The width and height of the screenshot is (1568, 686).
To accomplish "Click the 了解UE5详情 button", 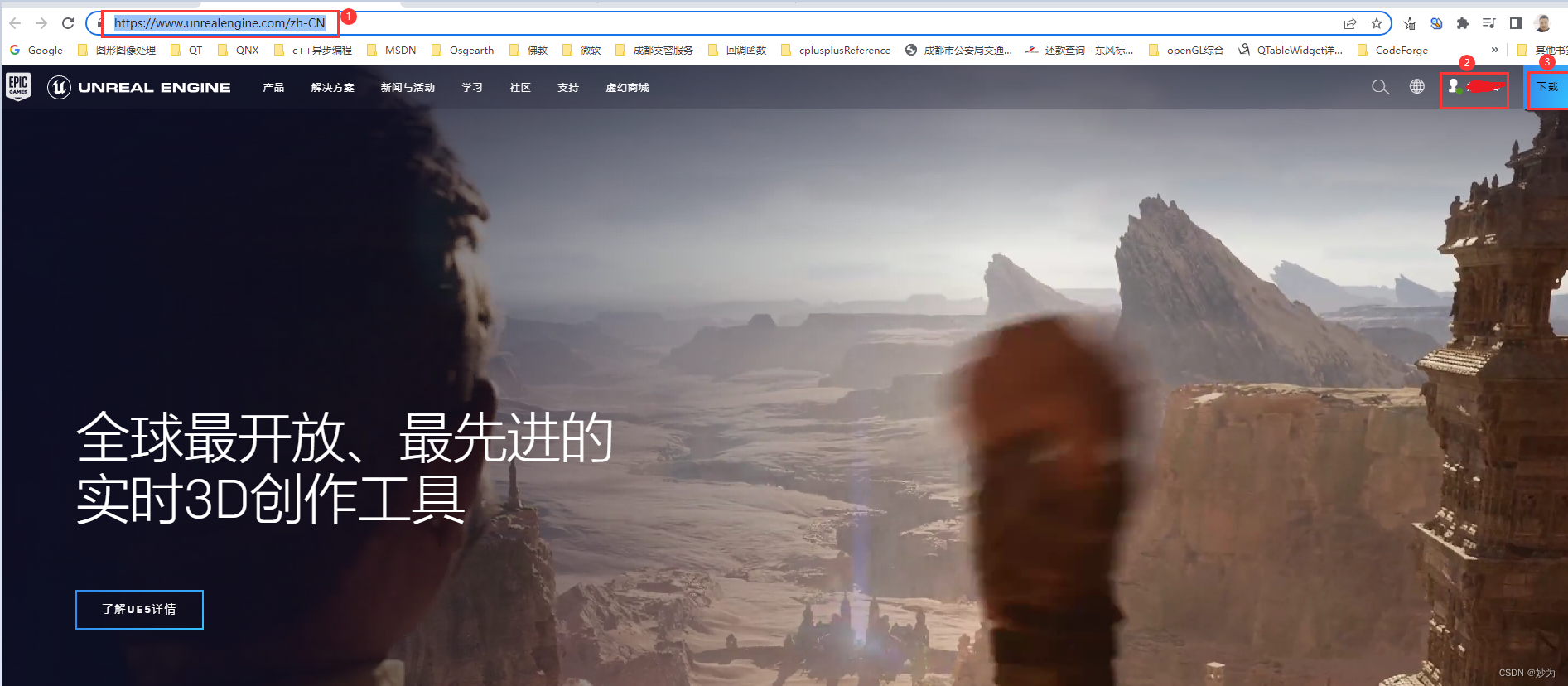I will tap(139, 610).
